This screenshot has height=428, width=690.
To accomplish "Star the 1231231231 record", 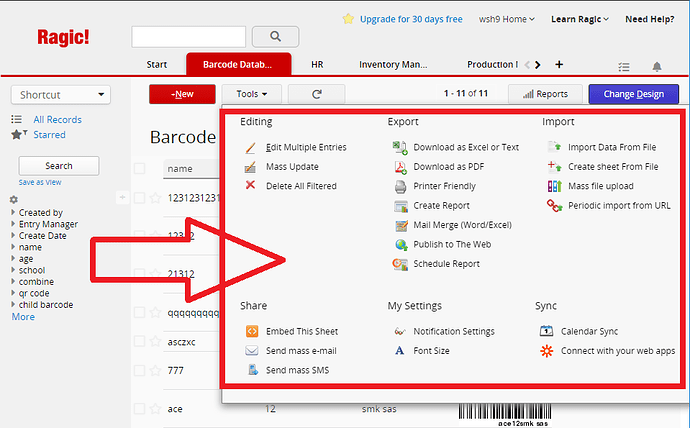I will coord(155,198).
